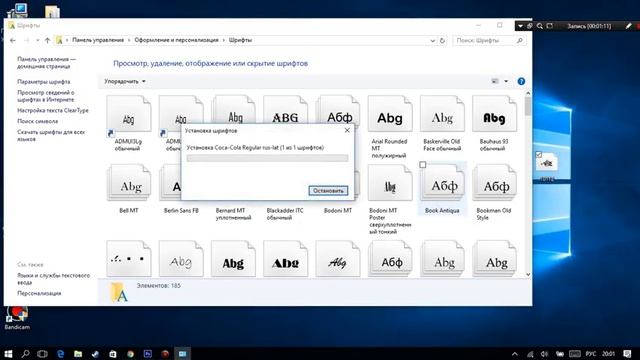Open Task View from taskbar
The width and height of the screenshot is (640, 360).
pos(42,353)
